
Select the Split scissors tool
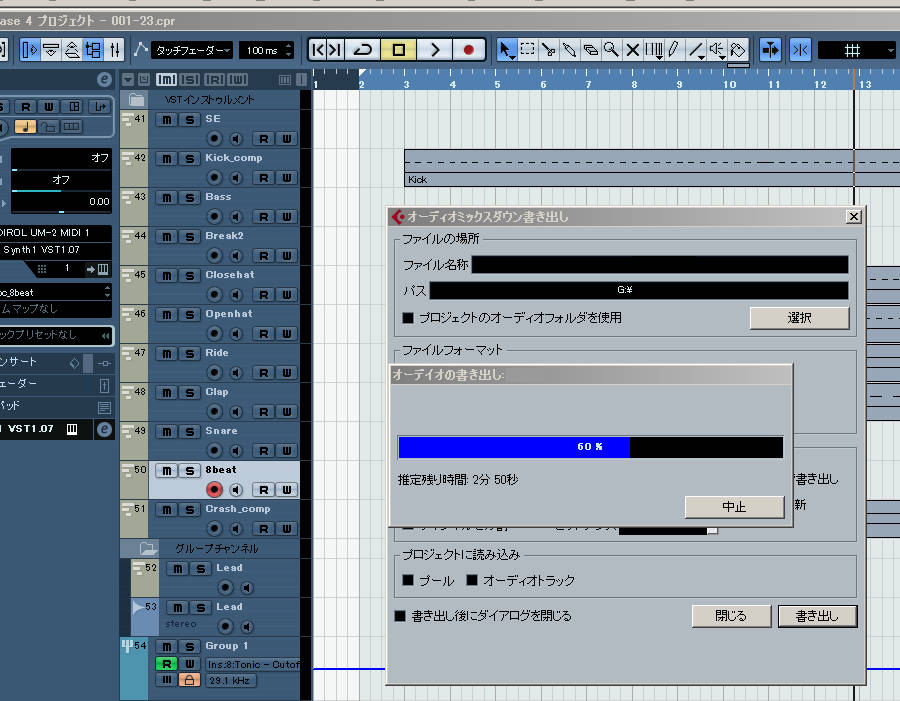(x=548, y=50)
